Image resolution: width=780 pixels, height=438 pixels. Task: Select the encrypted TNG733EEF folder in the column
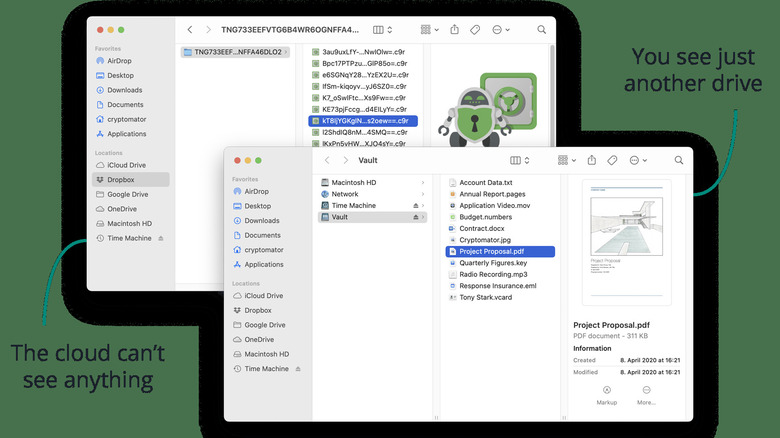(235, 52)
